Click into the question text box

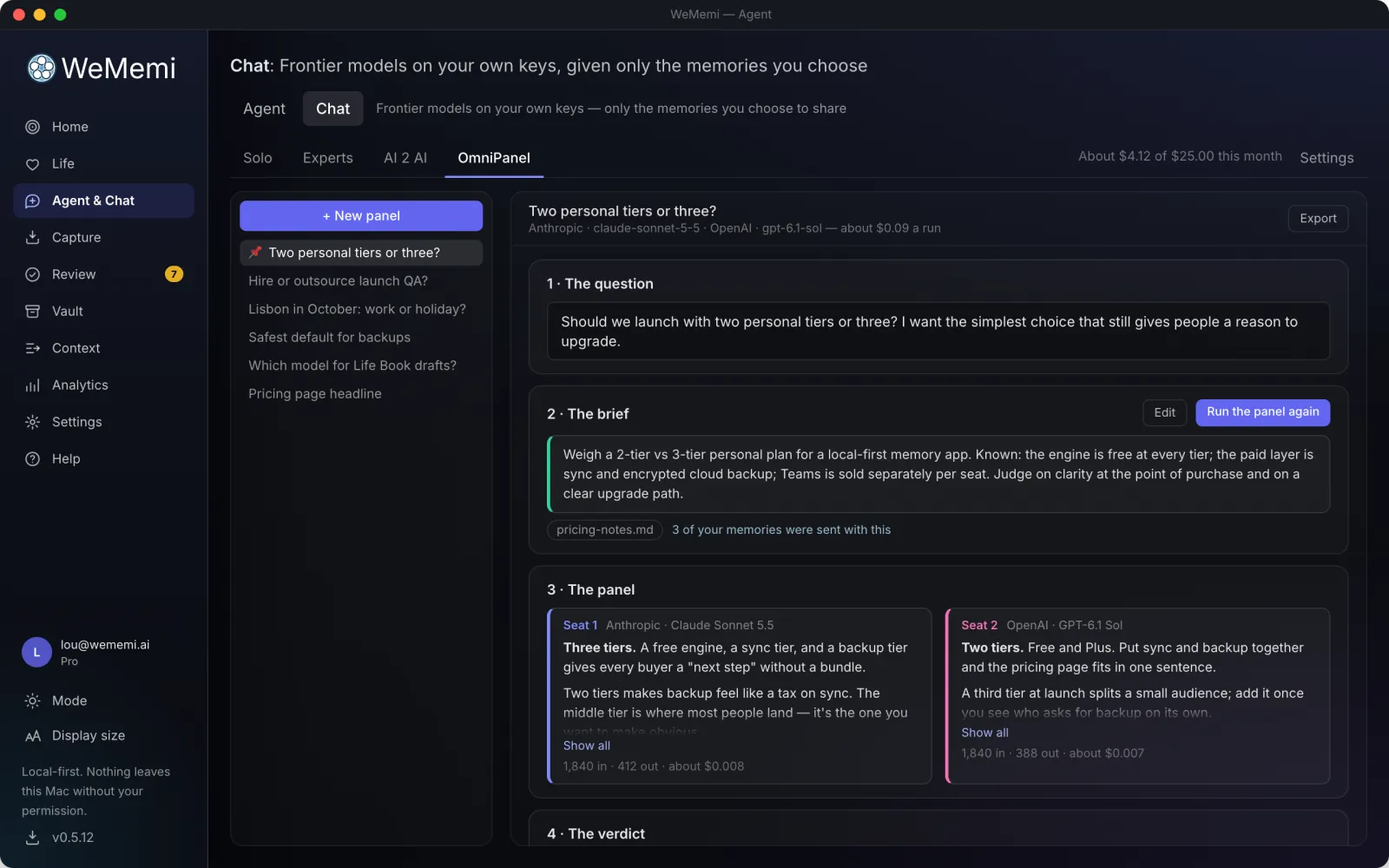[938, 332]
